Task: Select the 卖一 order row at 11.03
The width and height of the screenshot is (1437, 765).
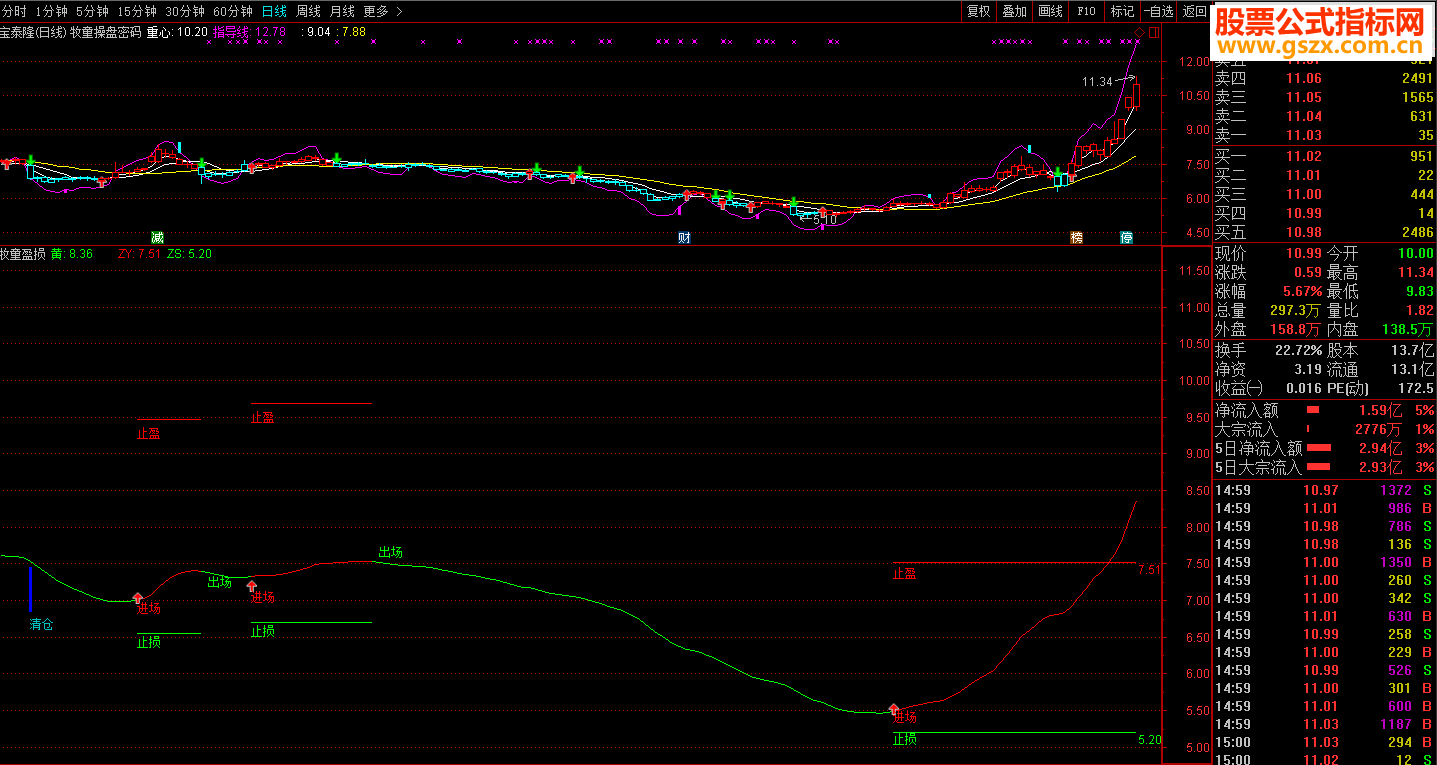Action: tap(1324, 135)
